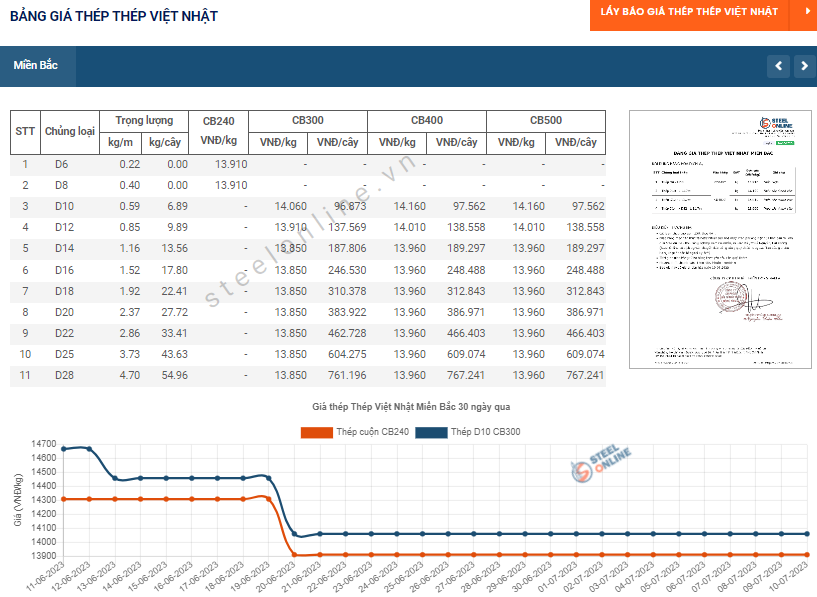Viewport: 817px width, 597px height.
Task: Click the next region arrow button
Action: tap(805, 66)
